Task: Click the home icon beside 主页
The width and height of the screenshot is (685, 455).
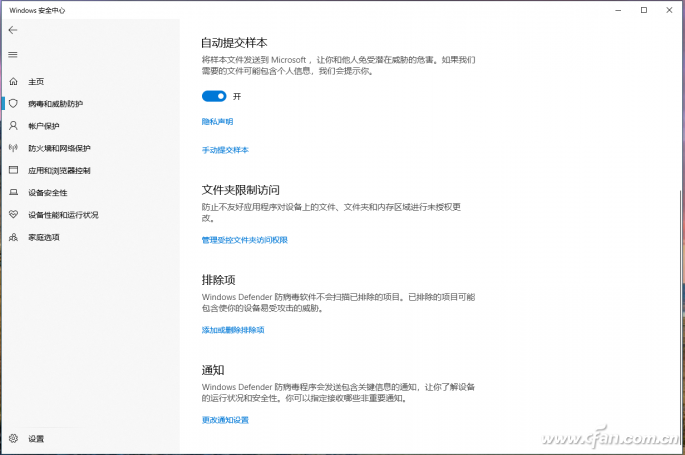Action: 14,81
